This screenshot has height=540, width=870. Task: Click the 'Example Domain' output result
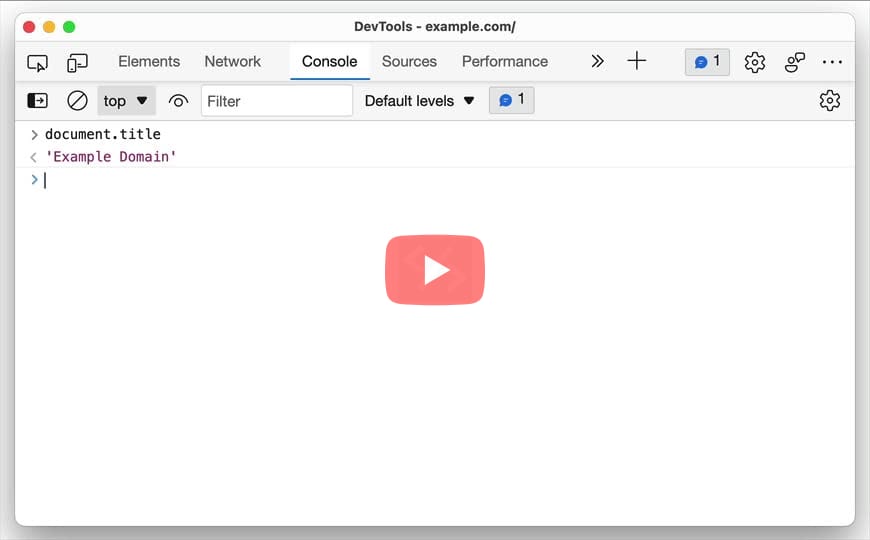(110, 157)
